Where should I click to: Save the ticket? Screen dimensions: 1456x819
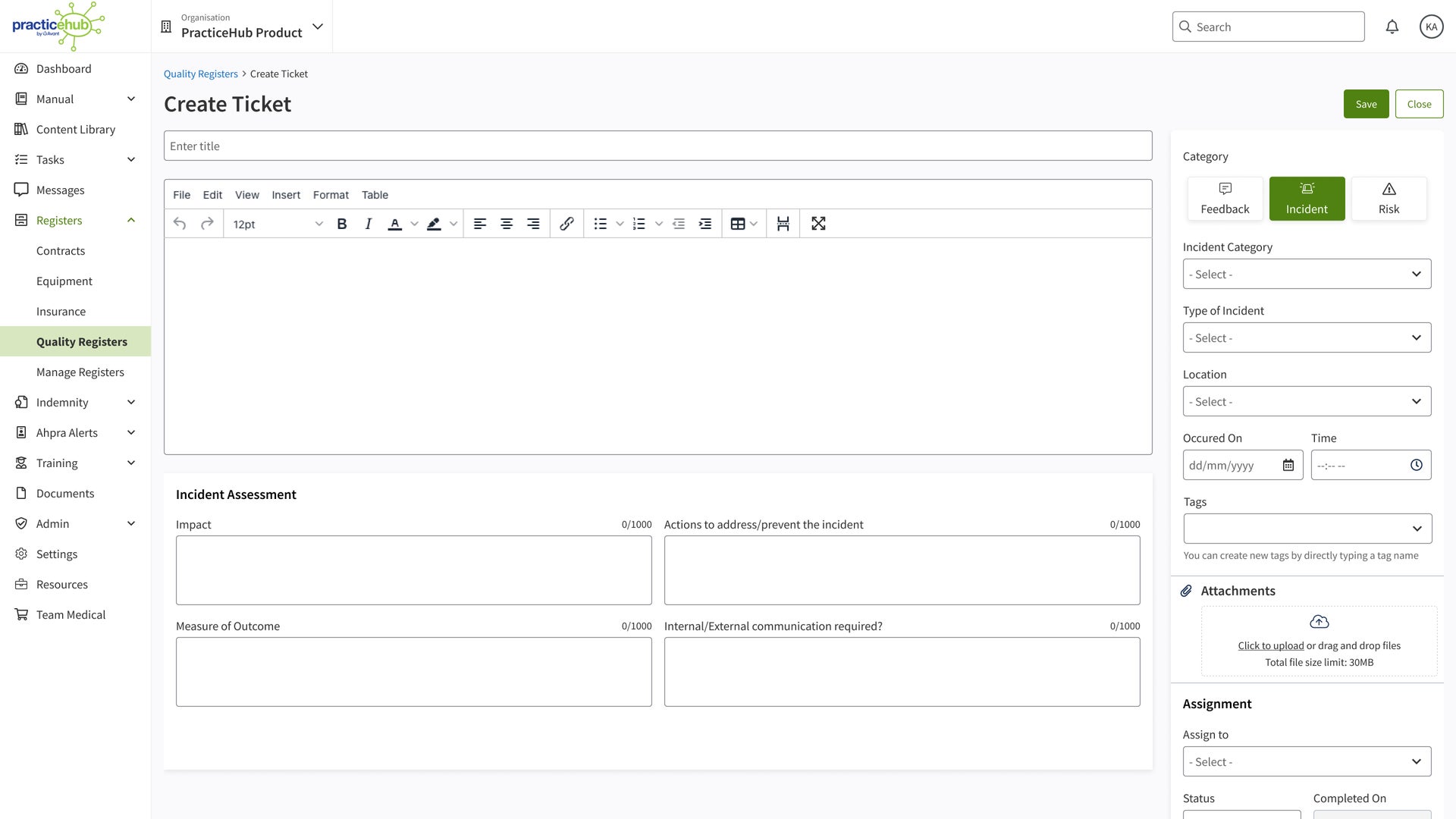click(1366, 104)
